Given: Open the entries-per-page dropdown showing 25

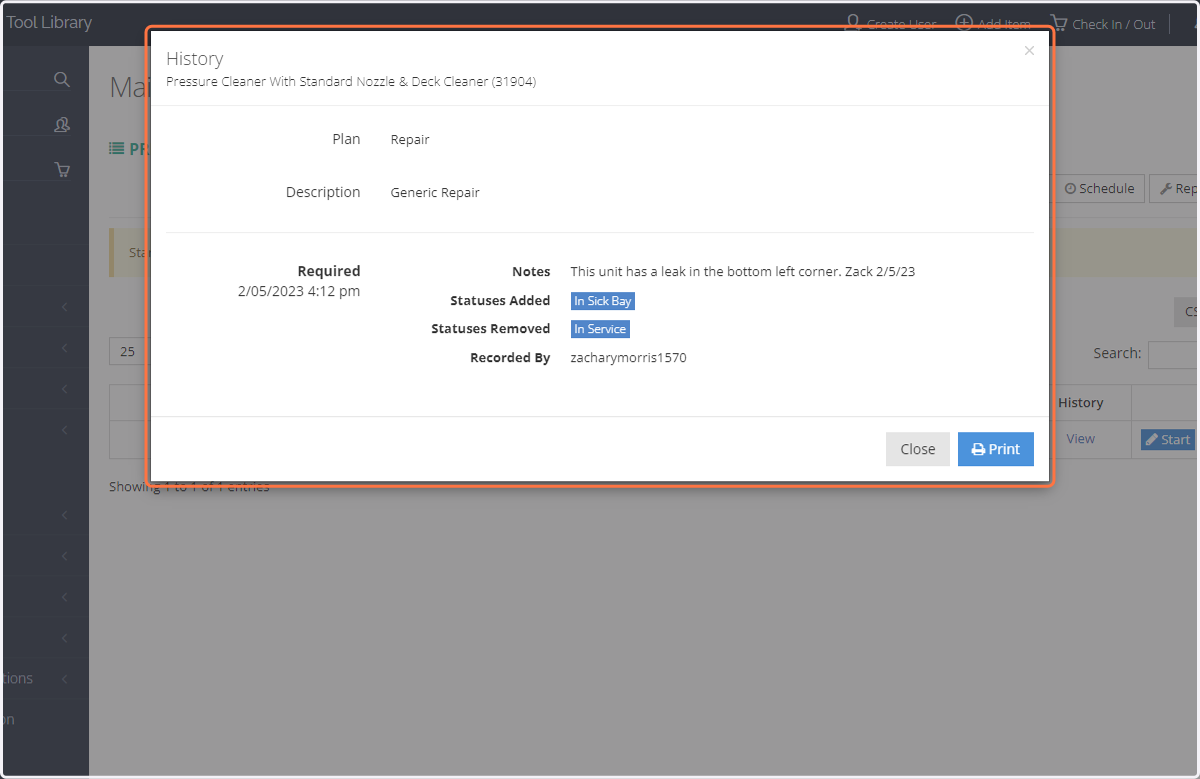Looking at the screenshot, I should click(x=128, y=352).
